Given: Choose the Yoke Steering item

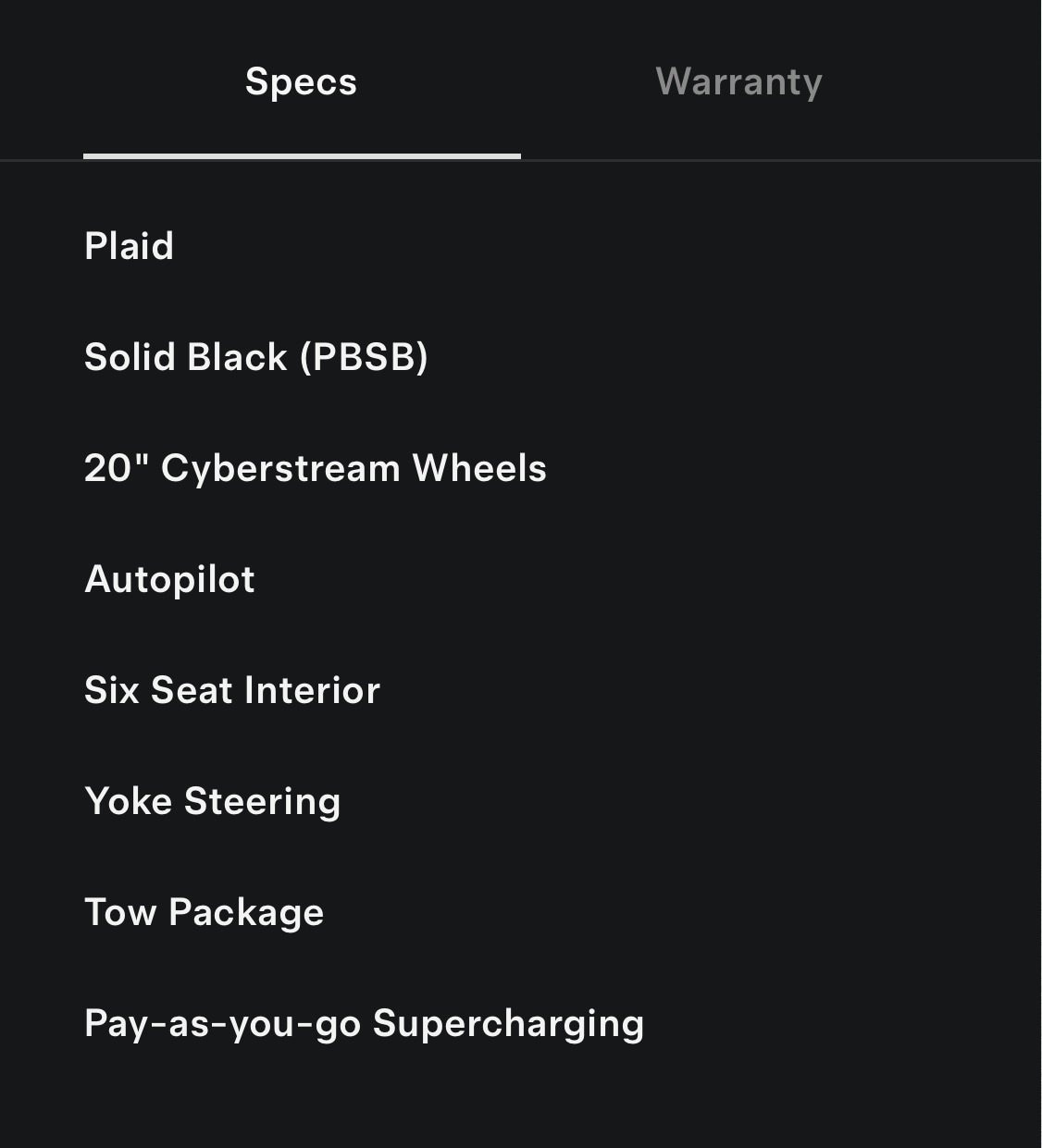Looking at the screenshot, I should pyautogui.click(x=212, y=801).
